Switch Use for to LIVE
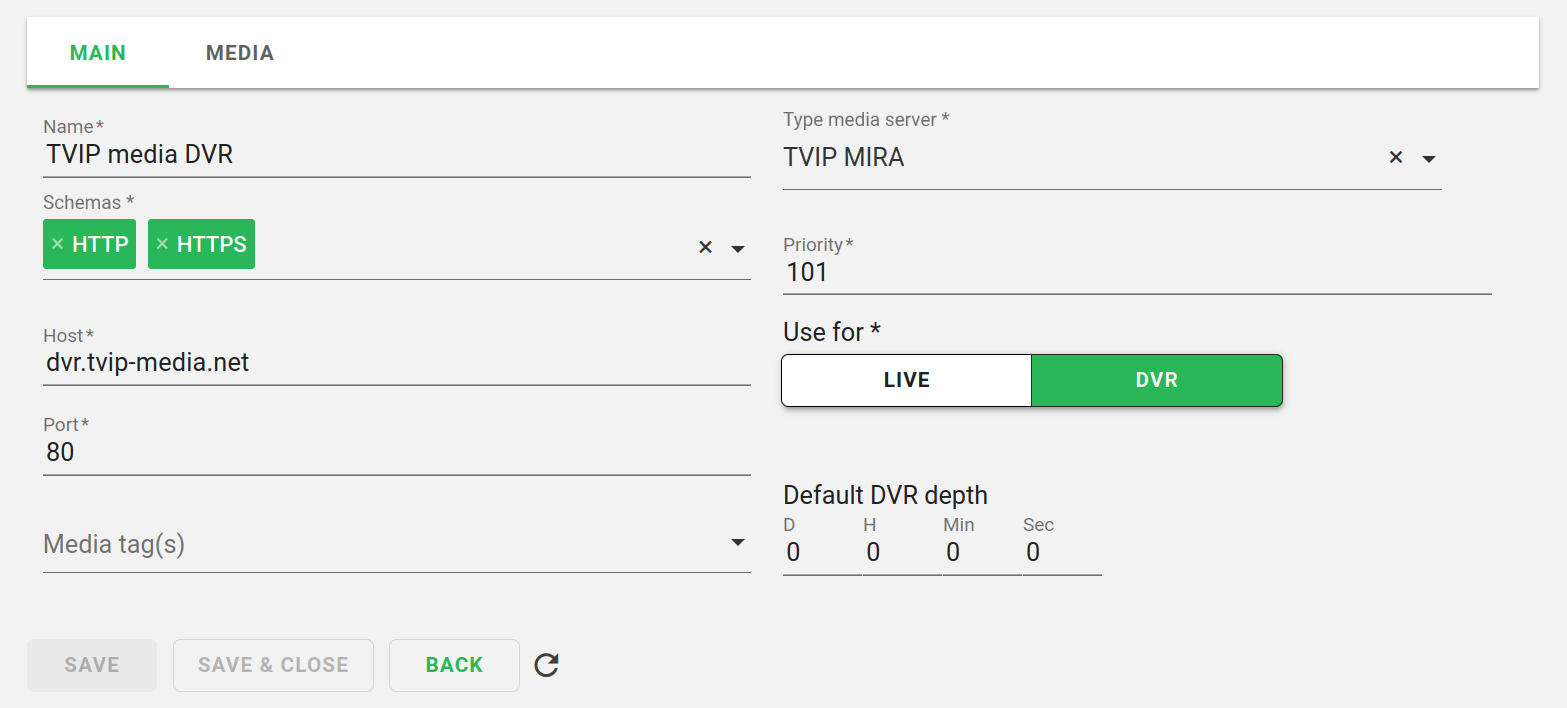The image size is (1567, 708). [x=906, y=380]
